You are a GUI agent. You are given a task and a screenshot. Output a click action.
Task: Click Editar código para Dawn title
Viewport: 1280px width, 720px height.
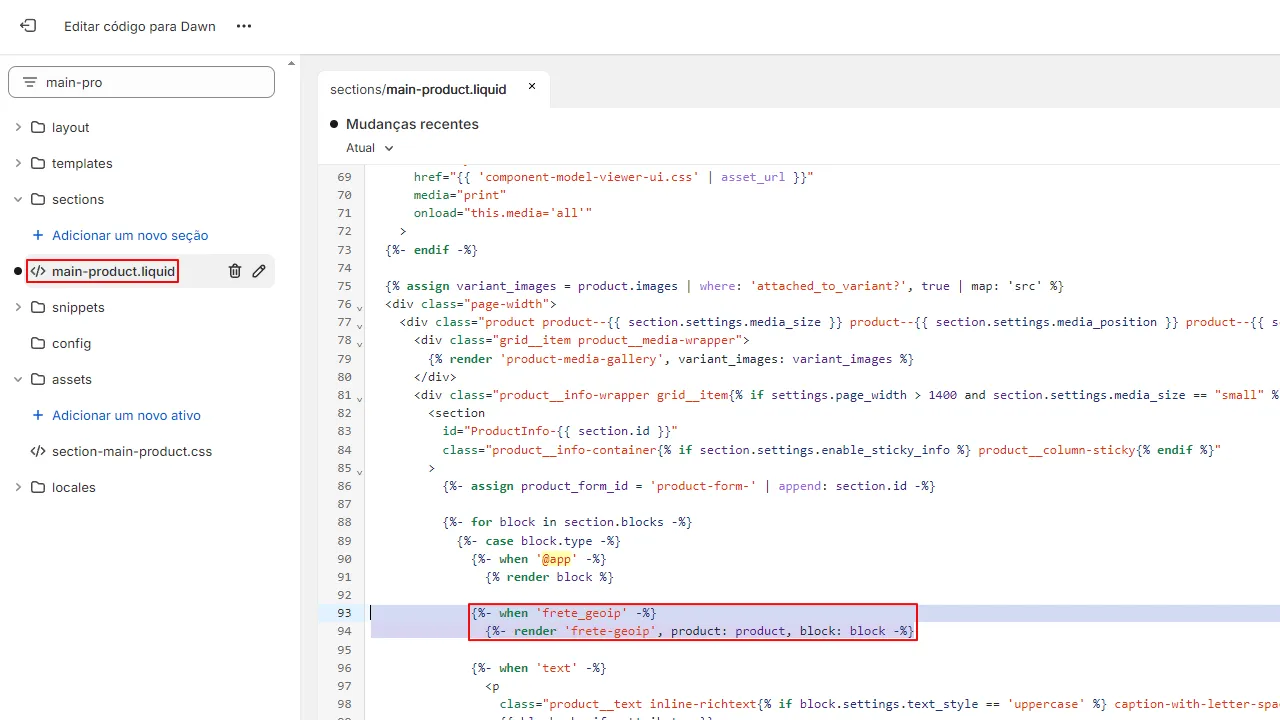(x=140, y=26)
